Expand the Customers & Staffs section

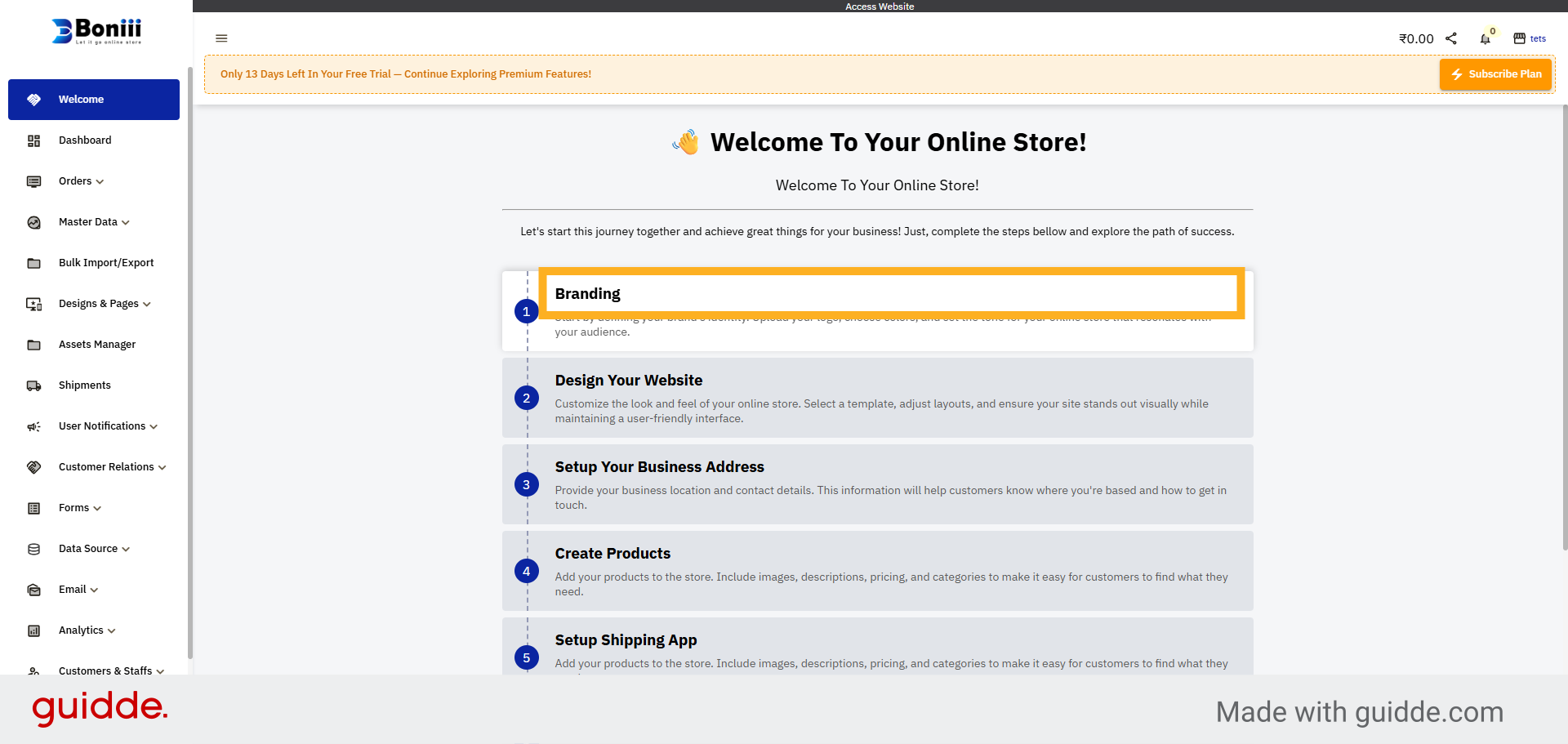click(161, 671)
